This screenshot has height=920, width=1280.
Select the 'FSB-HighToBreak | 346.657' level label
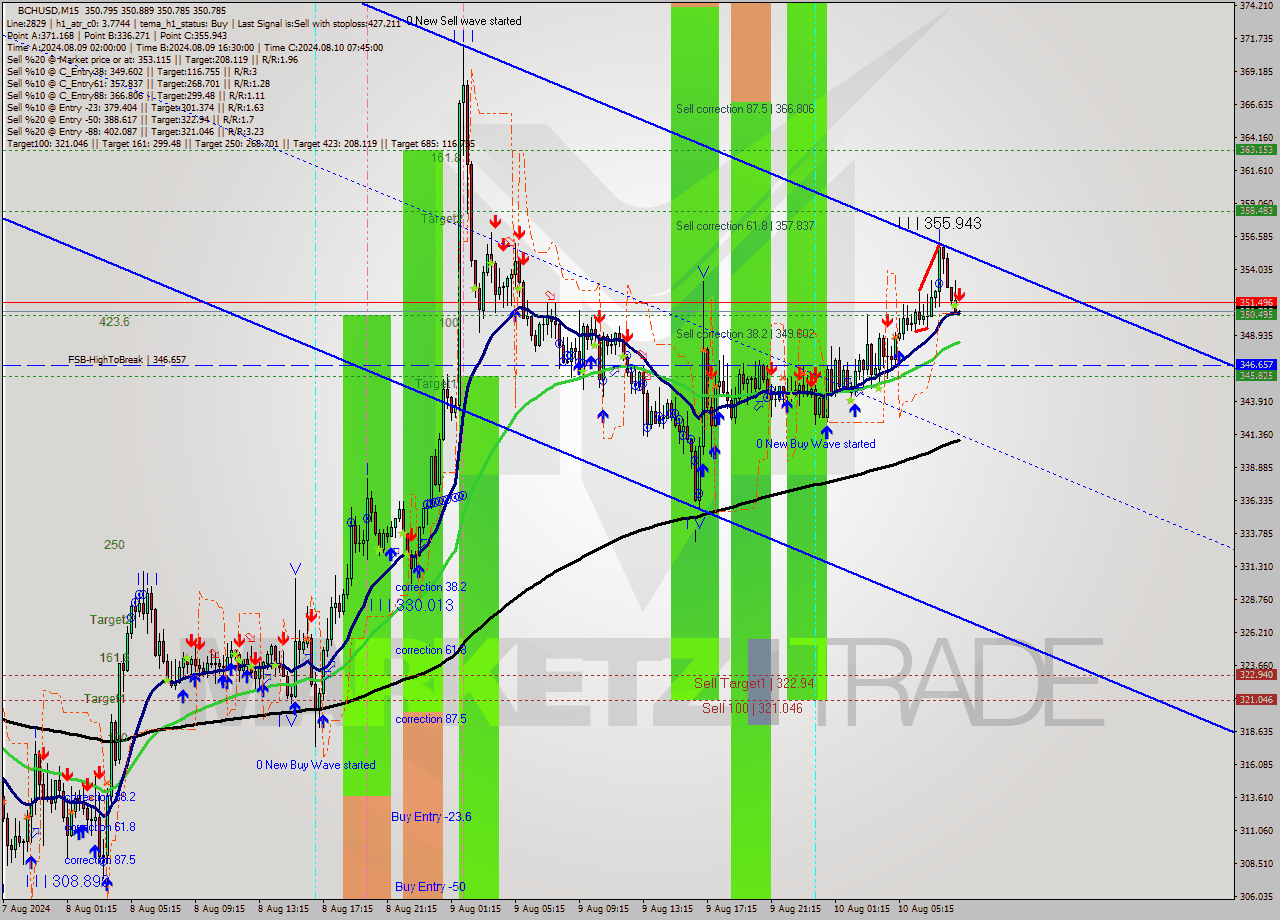(127, 359)
